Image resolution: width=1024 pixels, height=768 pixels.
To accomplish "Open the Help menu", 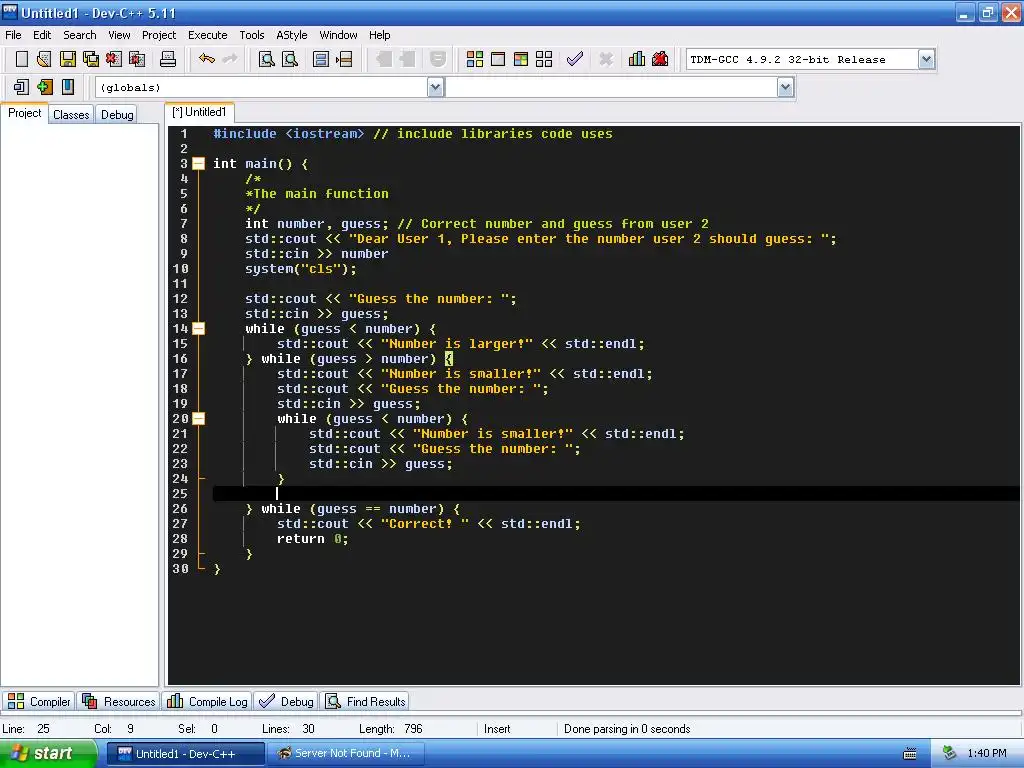I will pyautogui.click(x=379, y=35).
